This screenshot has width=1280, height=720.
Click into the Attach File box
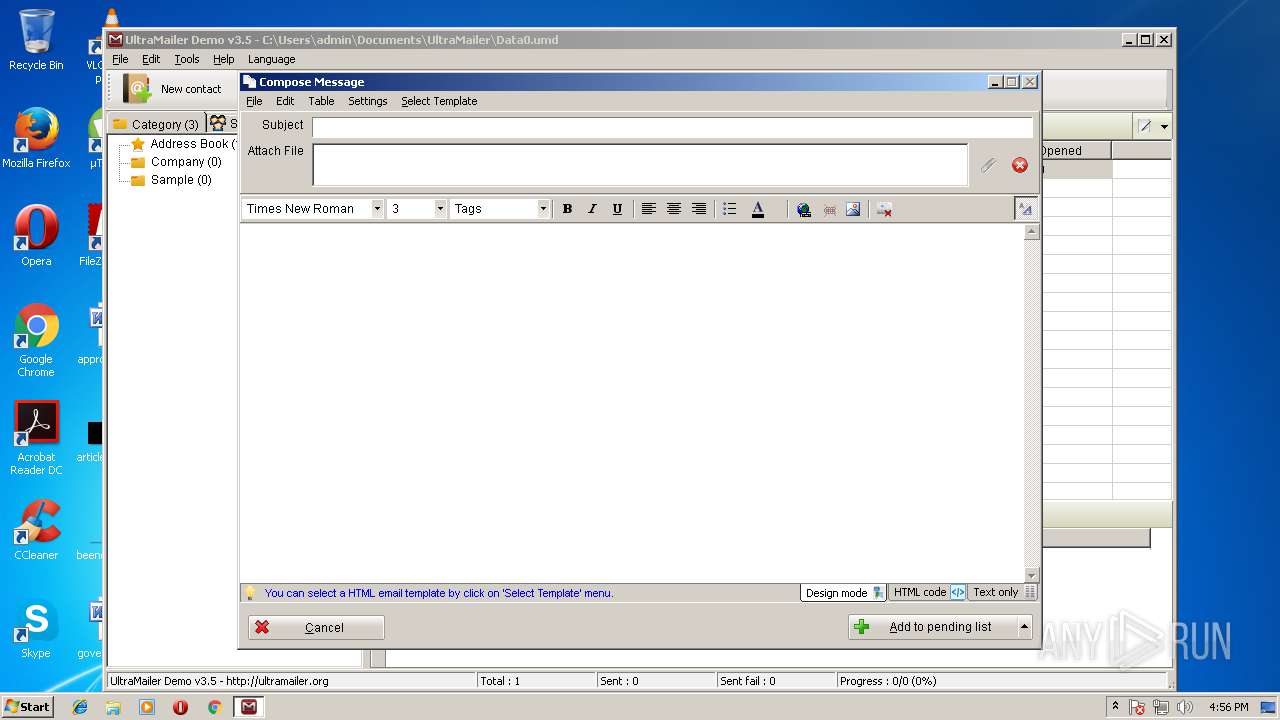click(640, 165)
